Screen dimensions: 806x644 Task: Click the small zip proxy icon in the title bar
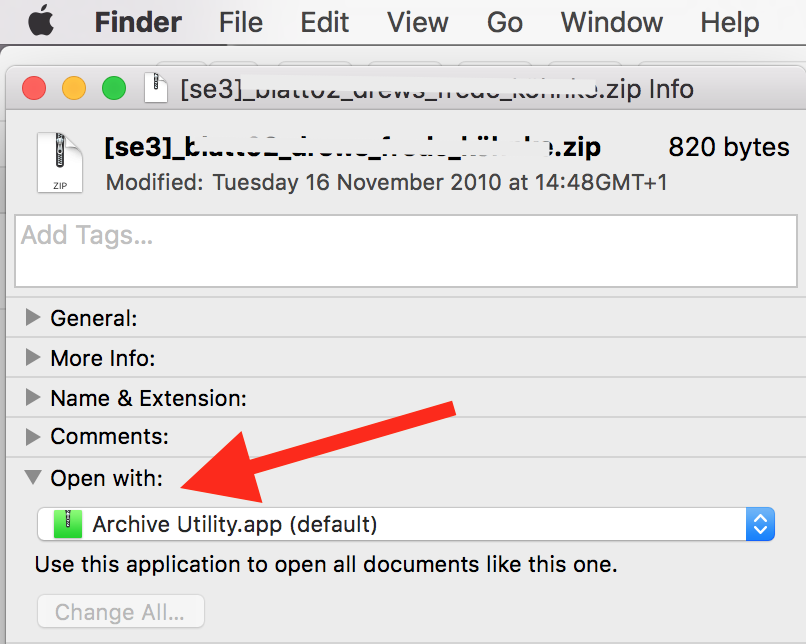tap(155, 89)
